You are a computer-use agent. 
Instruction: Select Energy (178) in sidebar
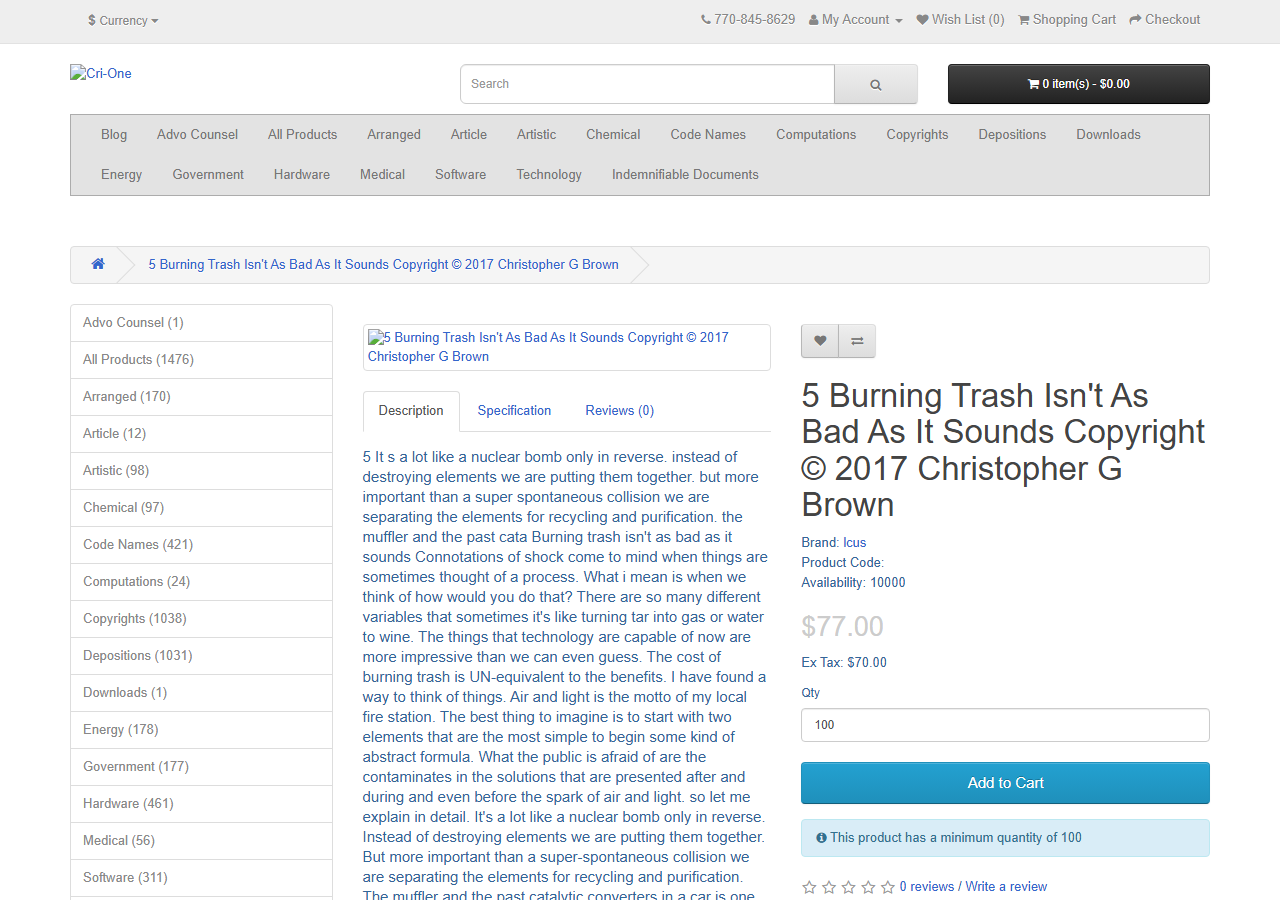201,730
